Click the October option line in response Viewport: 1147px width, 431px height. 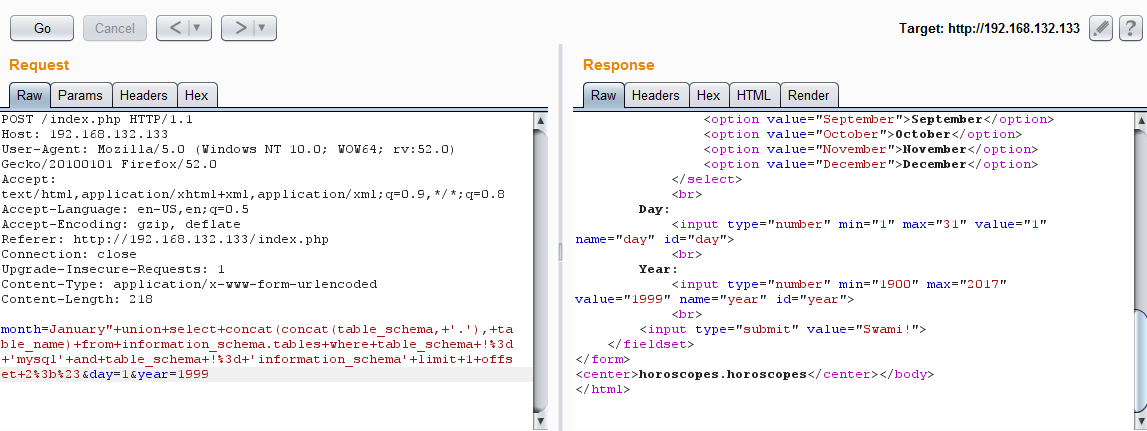862,134
